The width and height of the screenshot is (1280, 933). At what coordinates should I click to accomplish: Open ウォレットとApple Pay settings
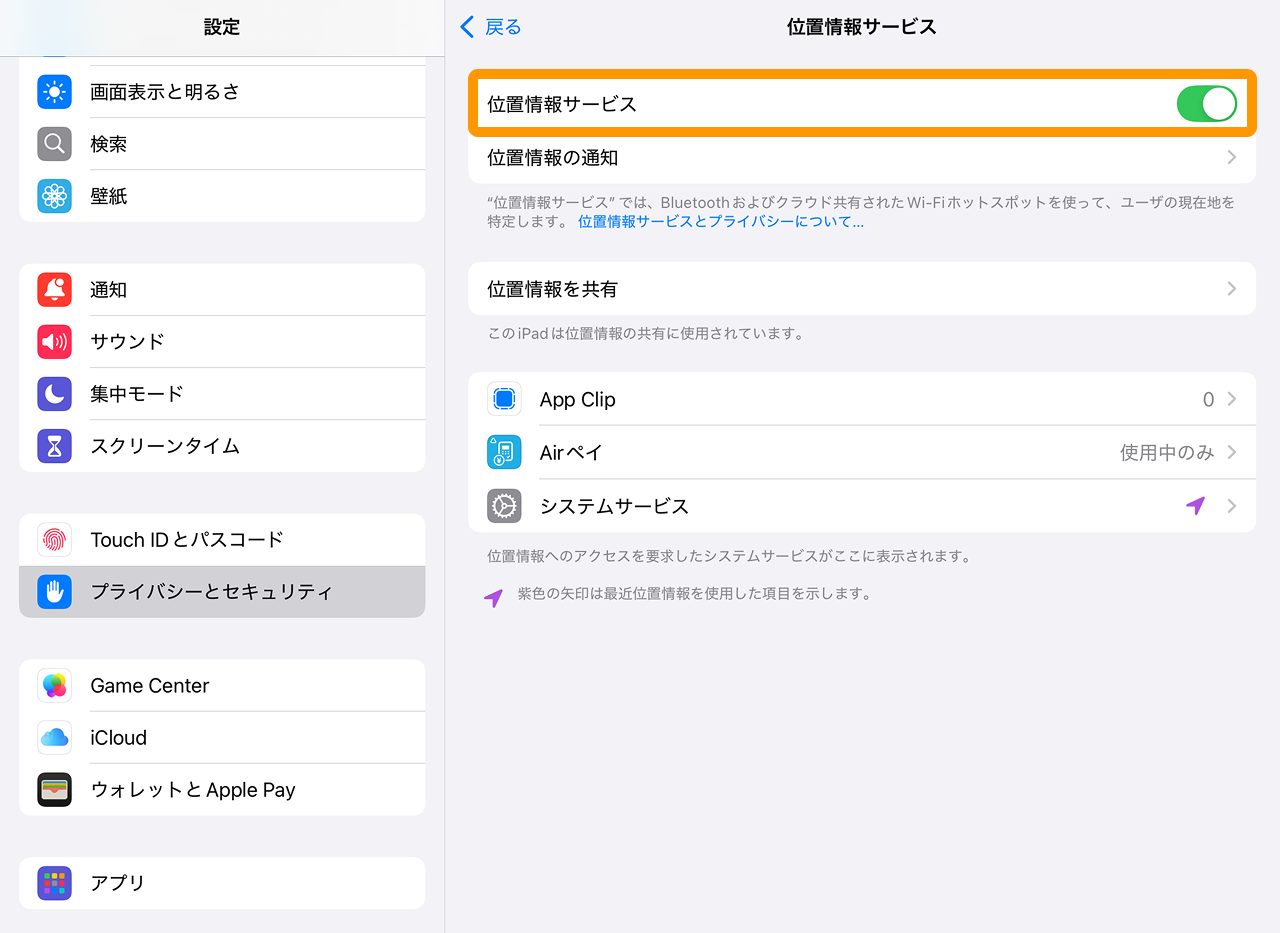point(222,790)
